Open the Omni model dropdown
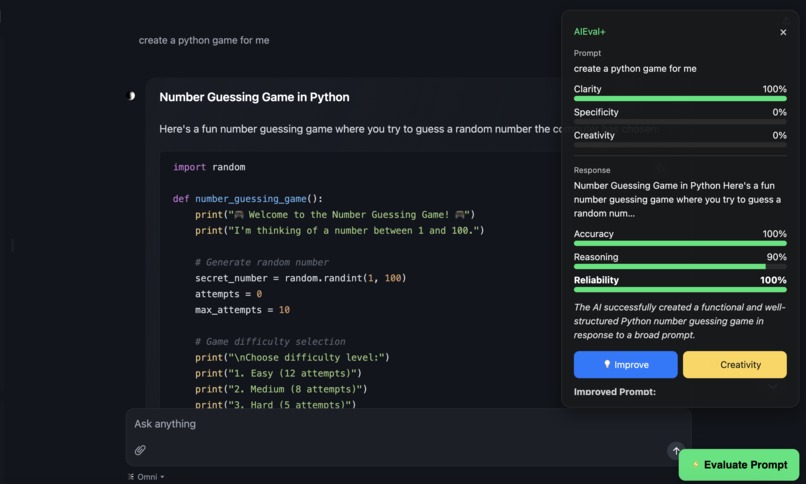The image size is (806, 484). pyautogui.click(x=146, y=477)
